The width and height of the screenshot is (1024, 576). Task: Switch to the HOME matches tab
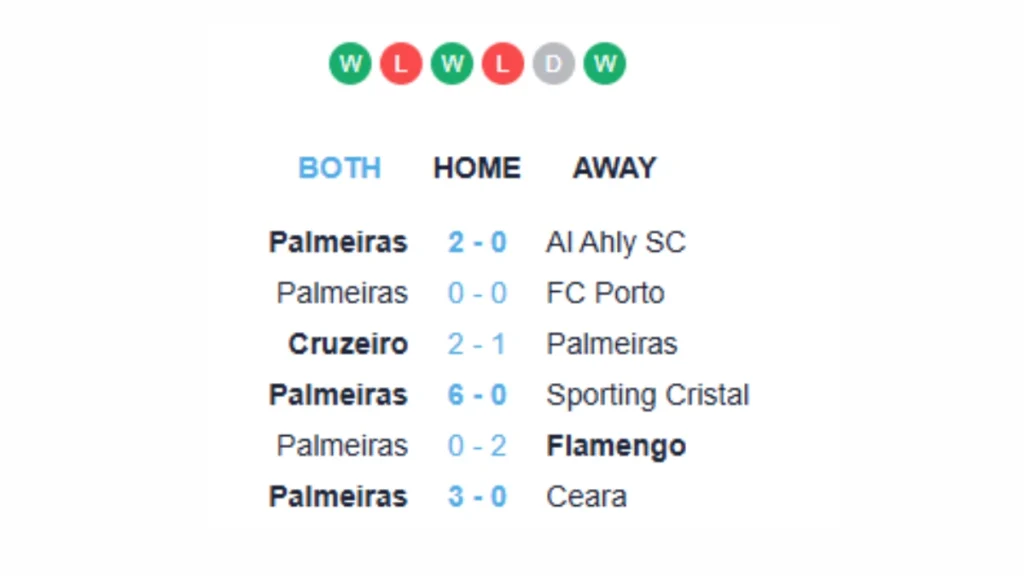click(477, 168)
